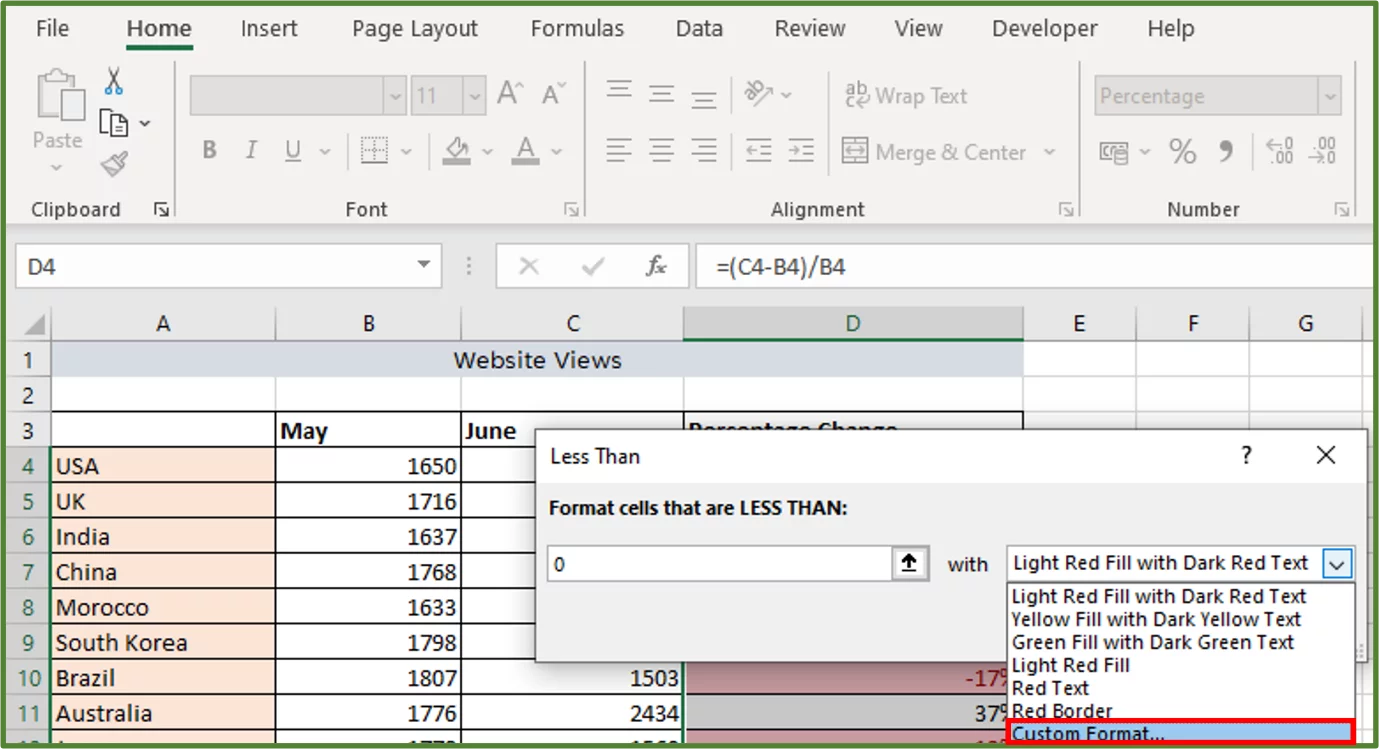Enable Wrap Text
The height and width of the screenshot is (749, 1379).
(x=906, y=95)
